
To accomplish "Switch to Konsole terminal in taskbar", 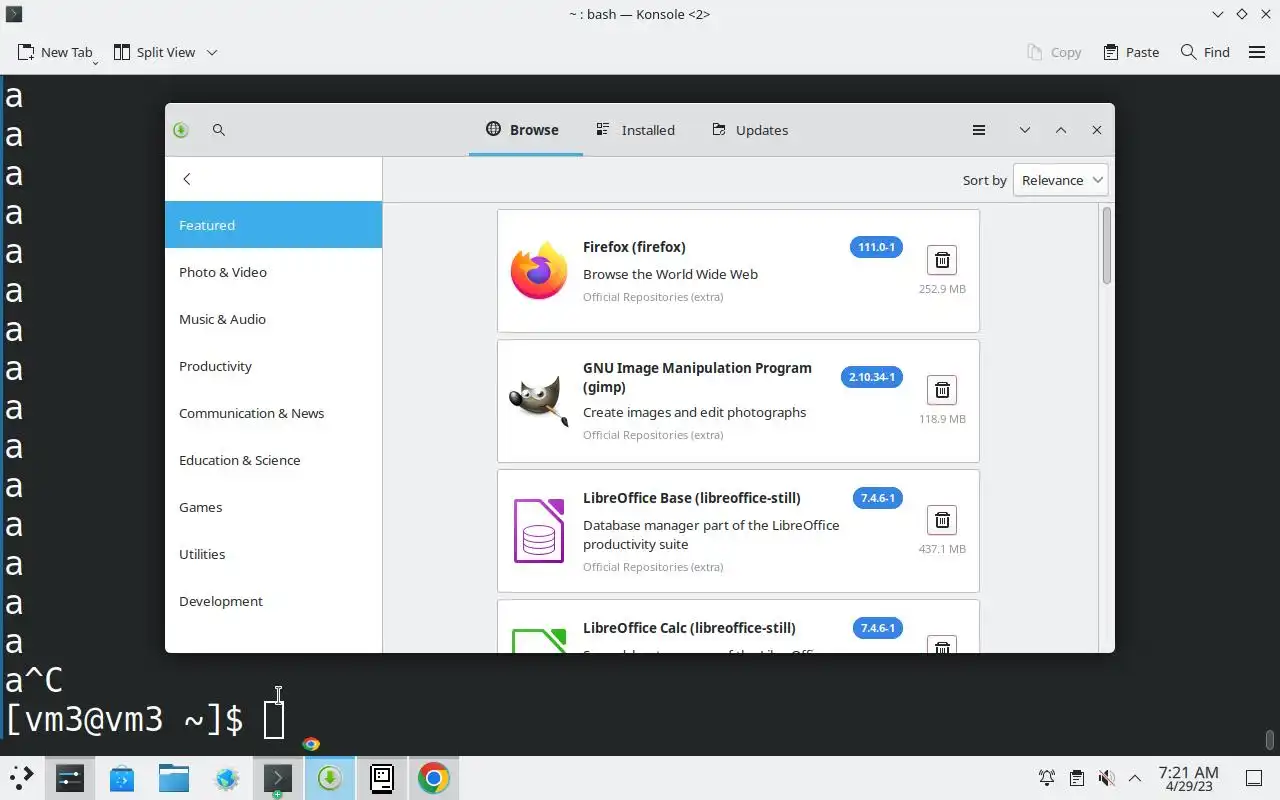I will 278,778.
